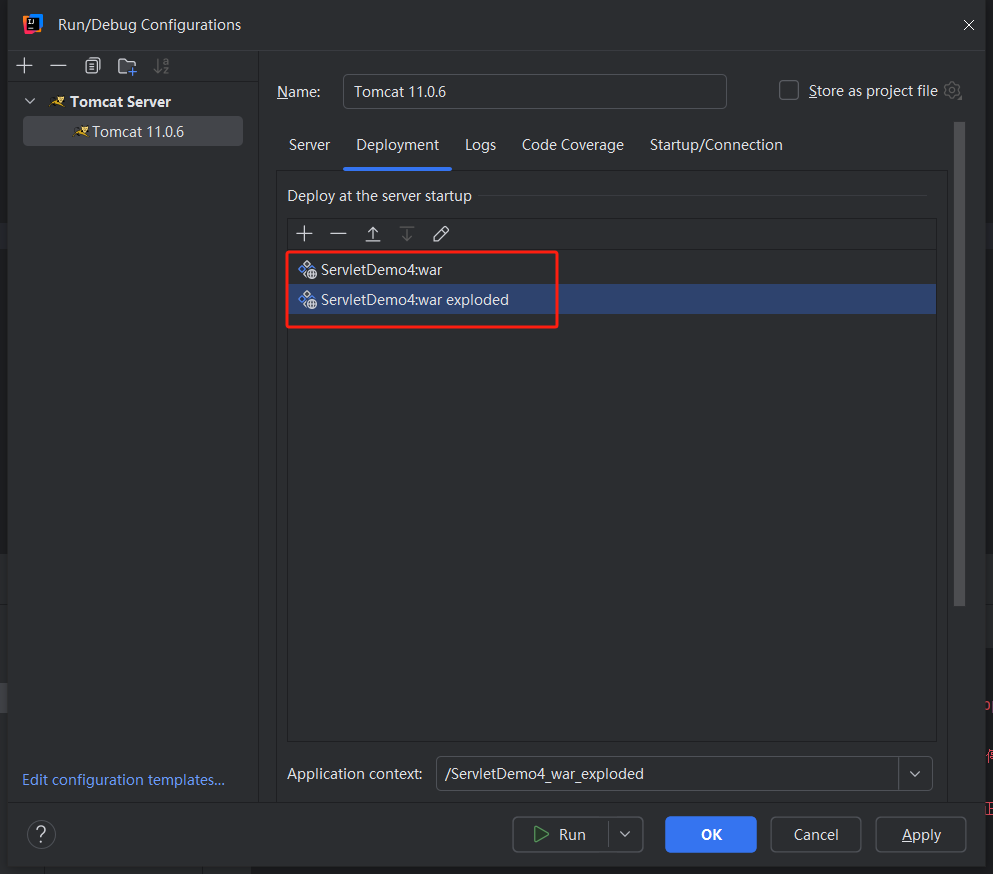The height and width of the screenshot is (874, 993).
Task: Switch to the Deployment tab
Action: [397, 145]
